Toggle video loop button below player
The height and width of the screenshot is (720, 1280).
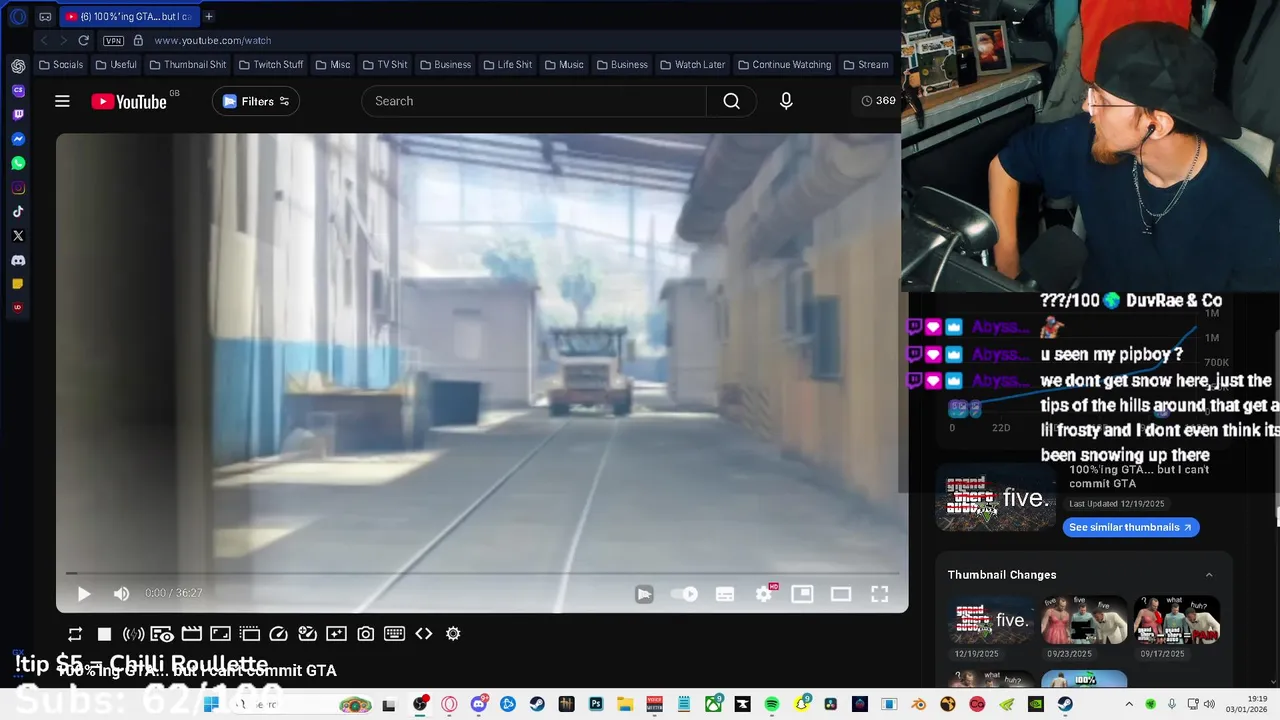(x=75, y=634)
